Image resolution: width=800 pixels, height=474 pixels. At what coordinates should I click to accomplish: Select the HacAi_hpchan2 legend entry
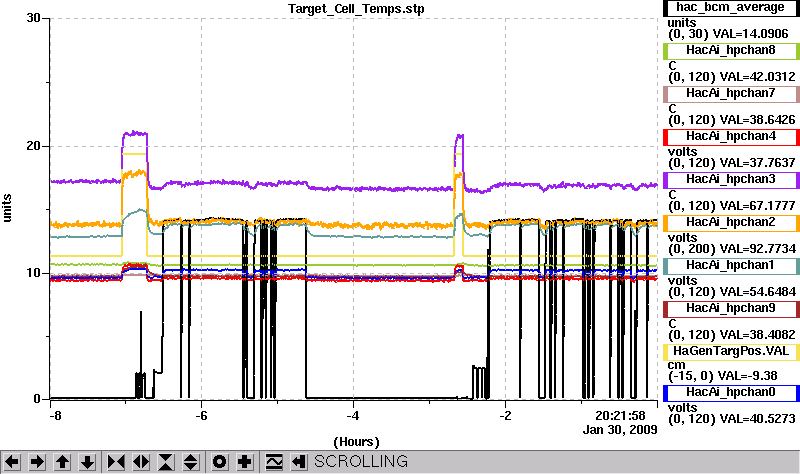coord(731,222)
